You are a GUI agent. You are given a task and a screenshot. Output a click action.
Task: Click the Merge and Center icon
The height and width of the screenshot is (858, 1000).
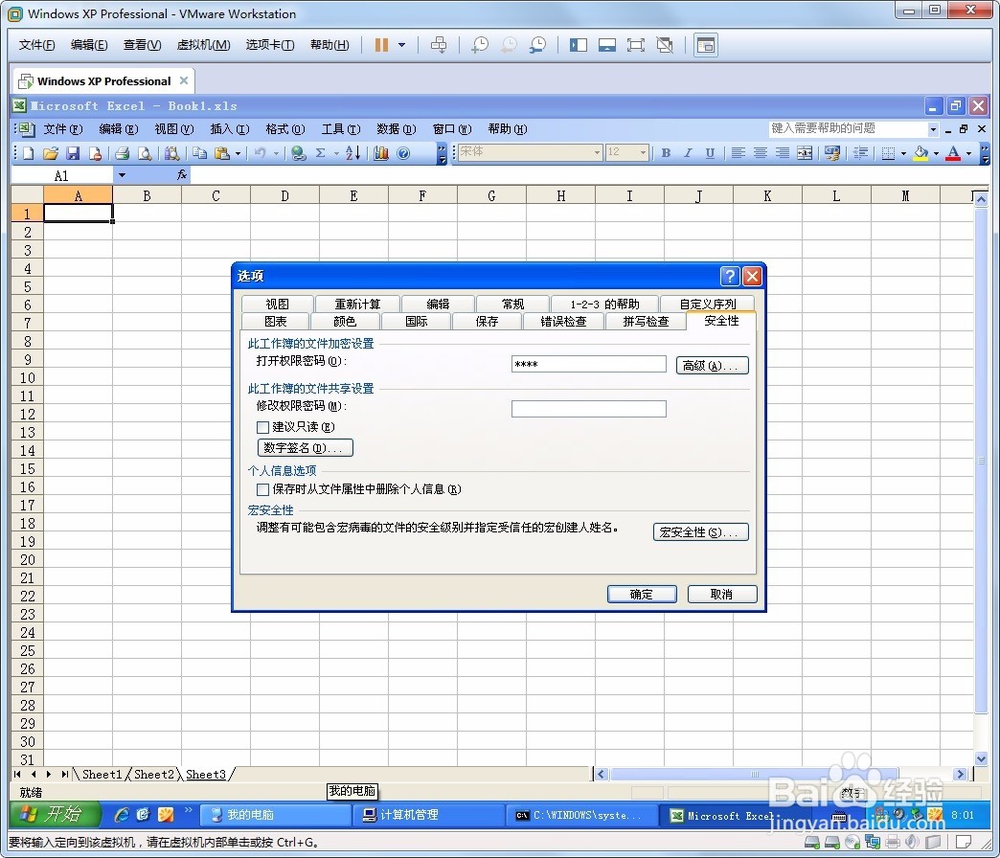pos(805,153)
